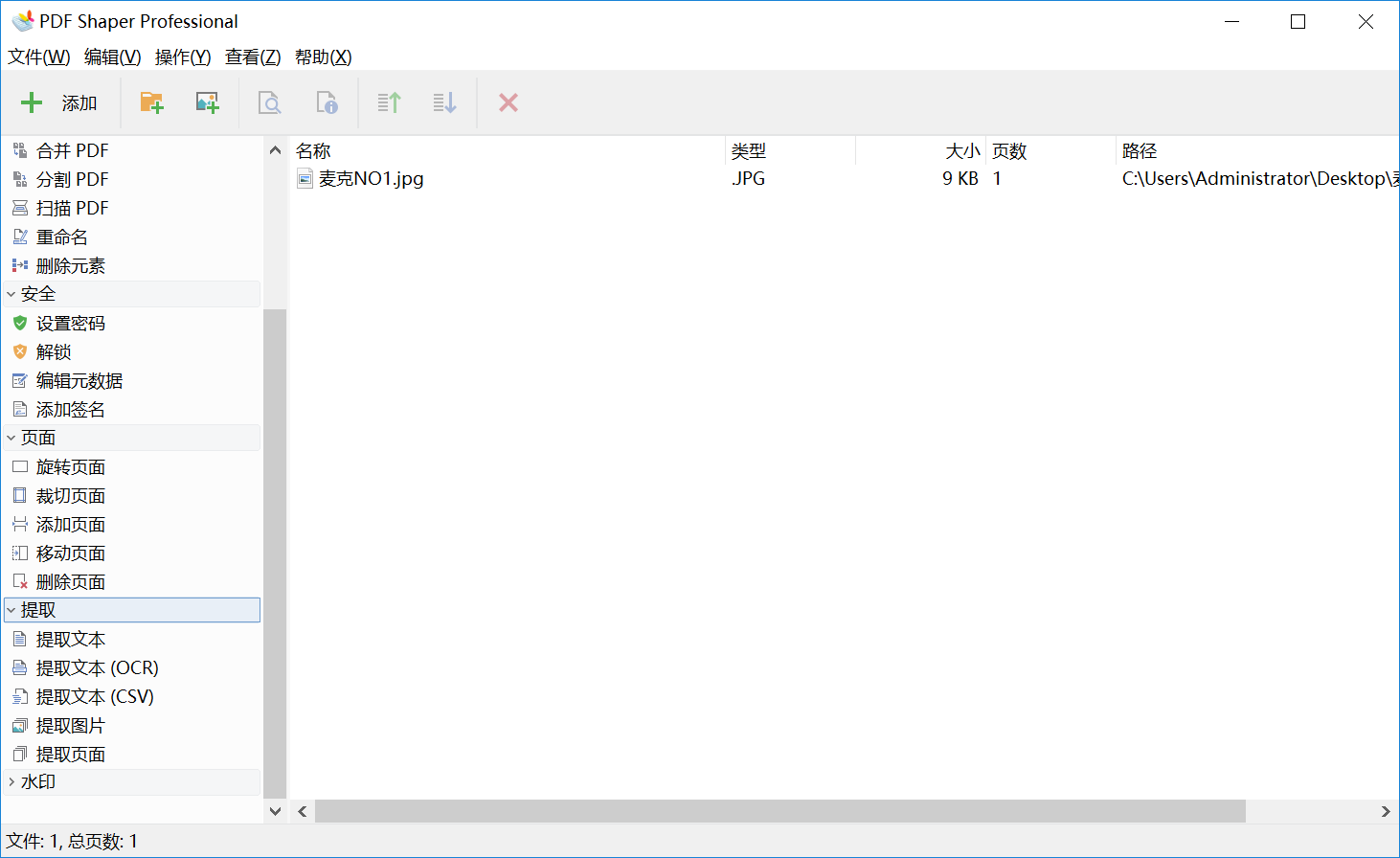Click horizontal scrollbar right arrow
This screenshot has width=1400, height=858.
1386,811
